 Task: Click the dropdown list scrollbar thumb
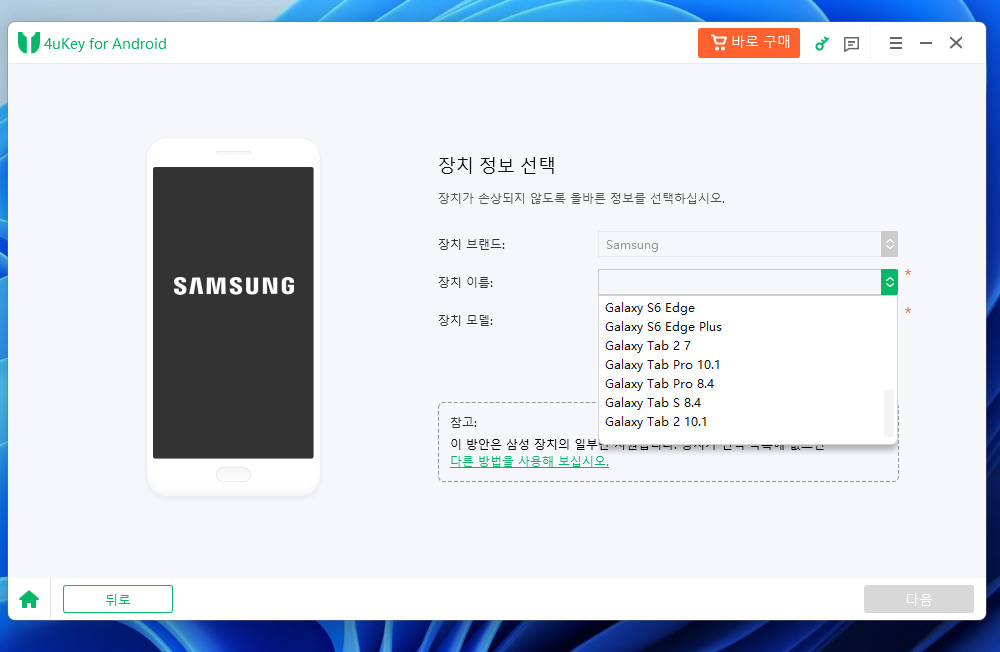(890, 413)
